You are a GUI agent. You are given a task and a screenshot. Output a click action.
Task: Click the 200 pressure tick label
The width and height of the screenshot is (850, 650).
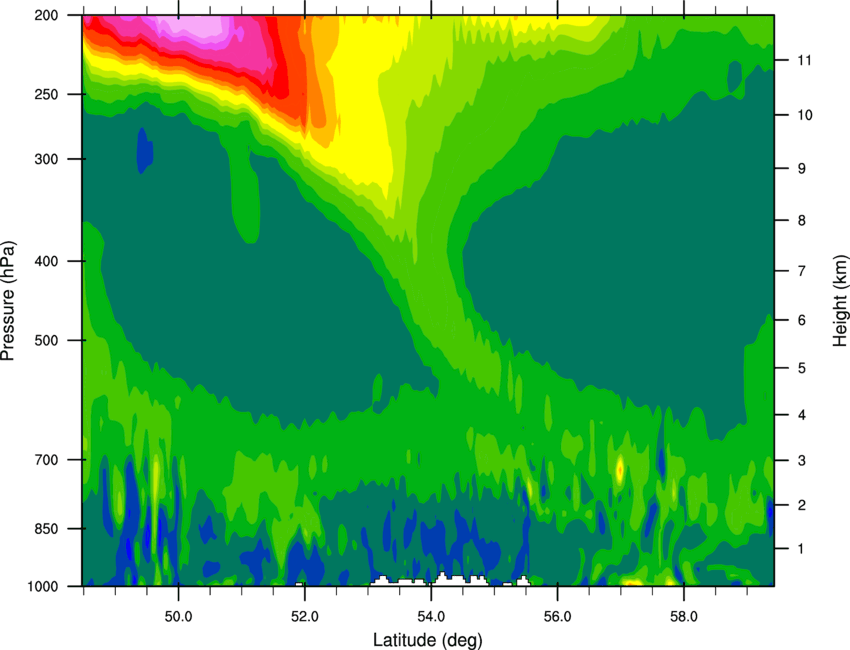coord(46,15)
